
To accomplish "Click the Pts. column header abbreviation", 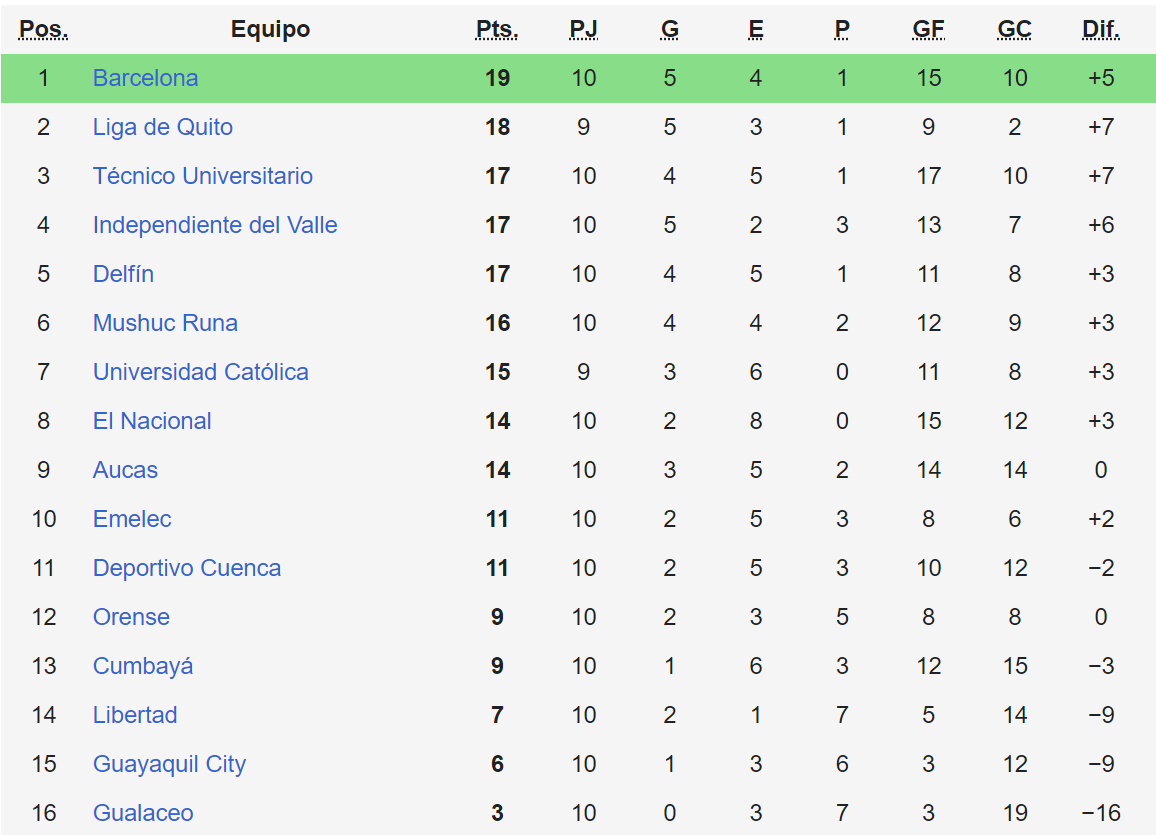I will (497, 30).
